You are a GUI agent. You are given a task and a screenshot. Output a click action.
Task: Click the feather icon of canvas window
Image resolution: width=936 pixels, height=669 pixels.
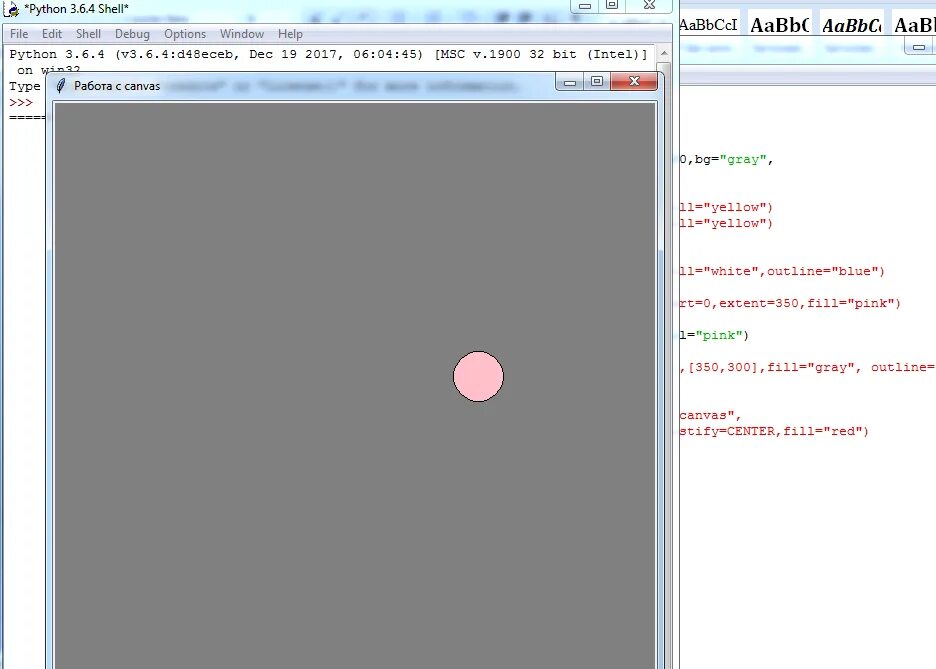pos(60,86)
